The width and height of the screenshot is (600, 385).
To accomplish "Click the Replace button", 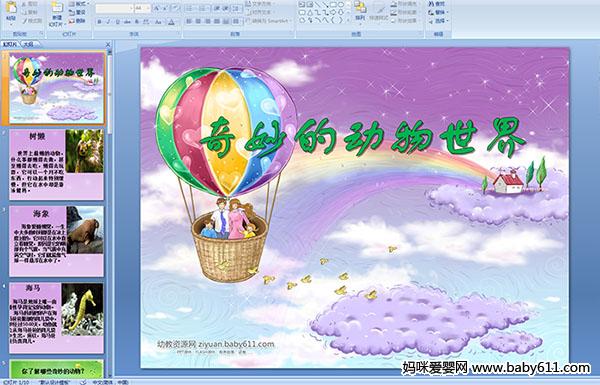I will click(x=438, y=12).
